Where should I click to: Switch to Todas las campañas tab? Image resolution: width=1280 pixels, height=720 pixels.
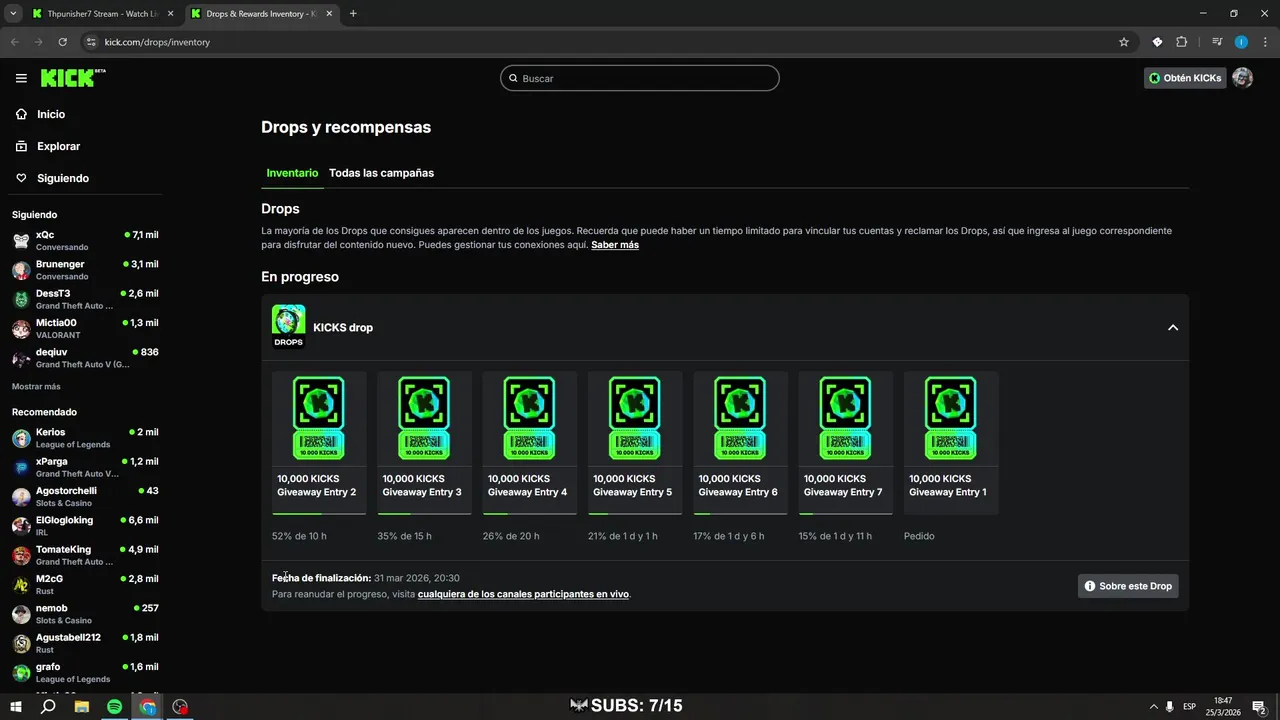tap(381, 173)
